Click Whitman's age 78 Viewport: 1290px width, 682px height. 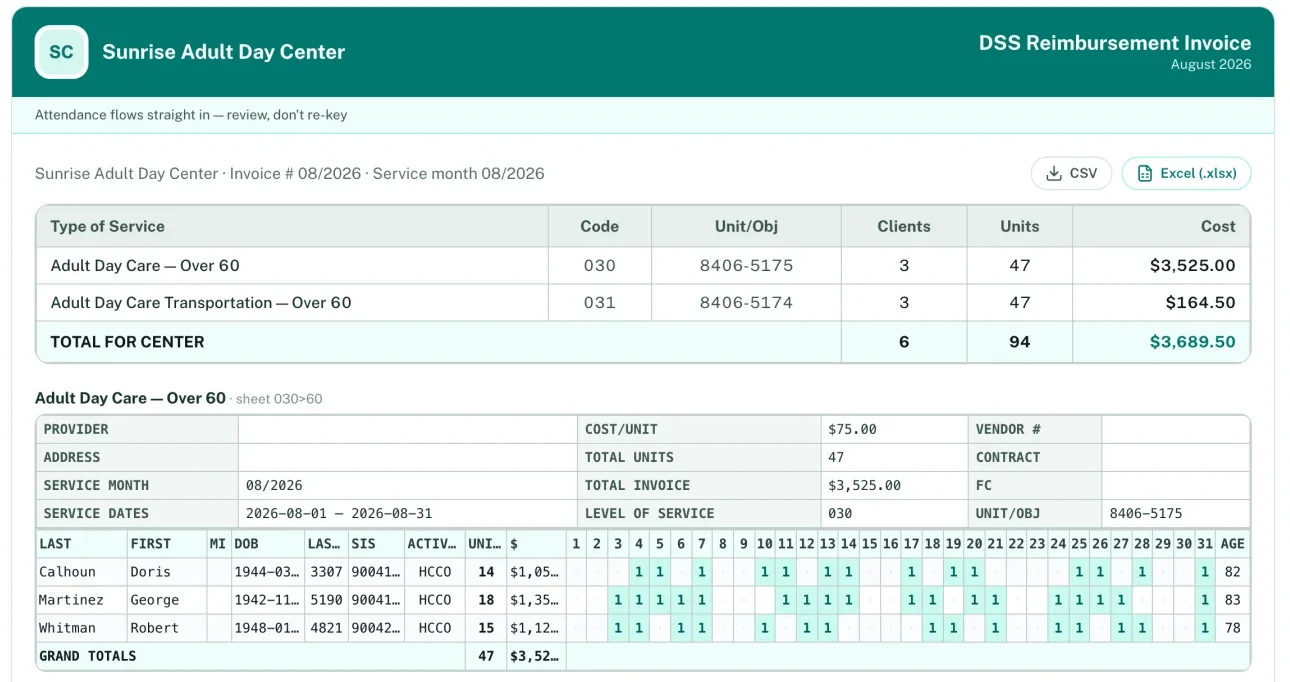coord(1233,628)
